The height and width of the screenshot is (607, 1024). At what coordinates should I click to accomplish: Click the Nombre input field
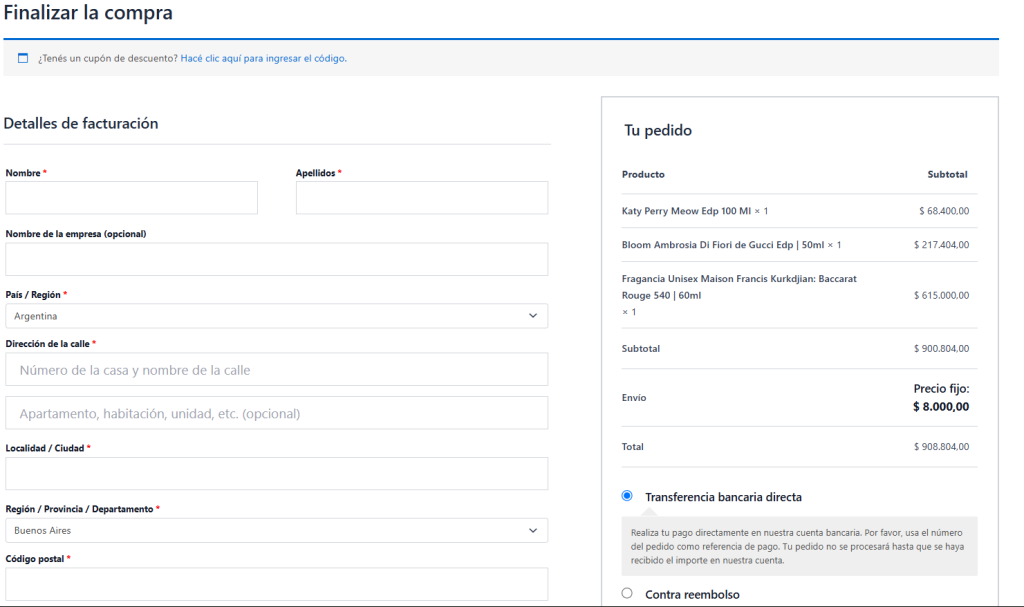click(131, 198)
